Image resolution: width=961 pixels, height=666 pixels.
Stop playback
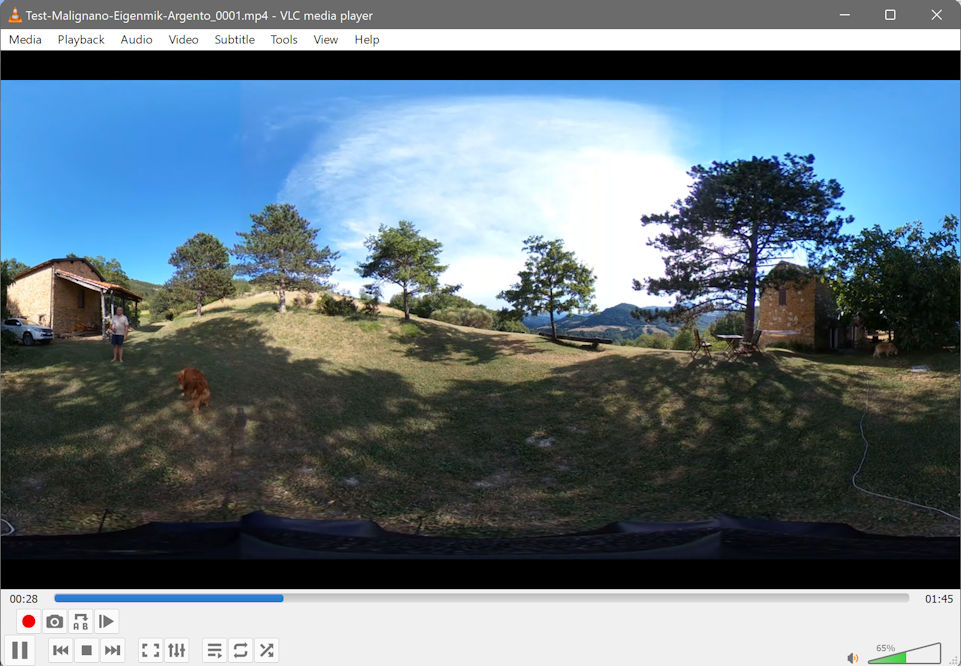coord(86,650)
